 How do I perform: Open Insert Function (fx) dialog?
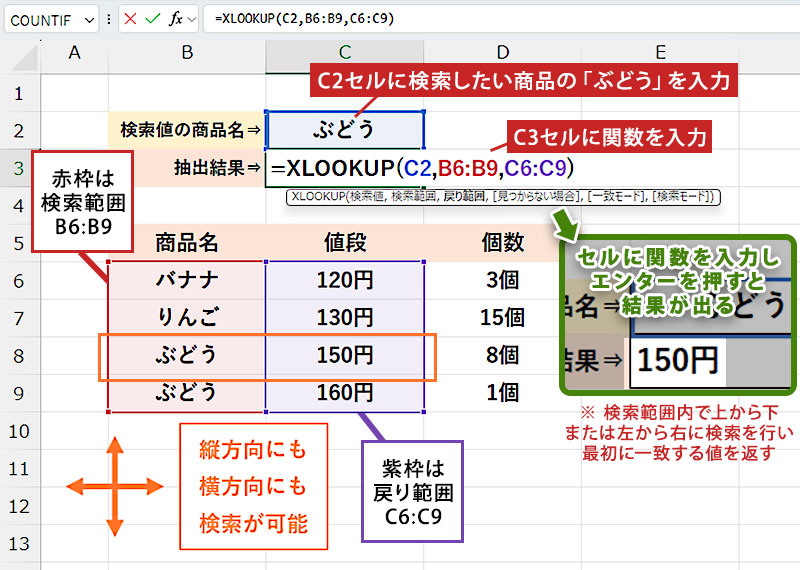pos(177,18)
